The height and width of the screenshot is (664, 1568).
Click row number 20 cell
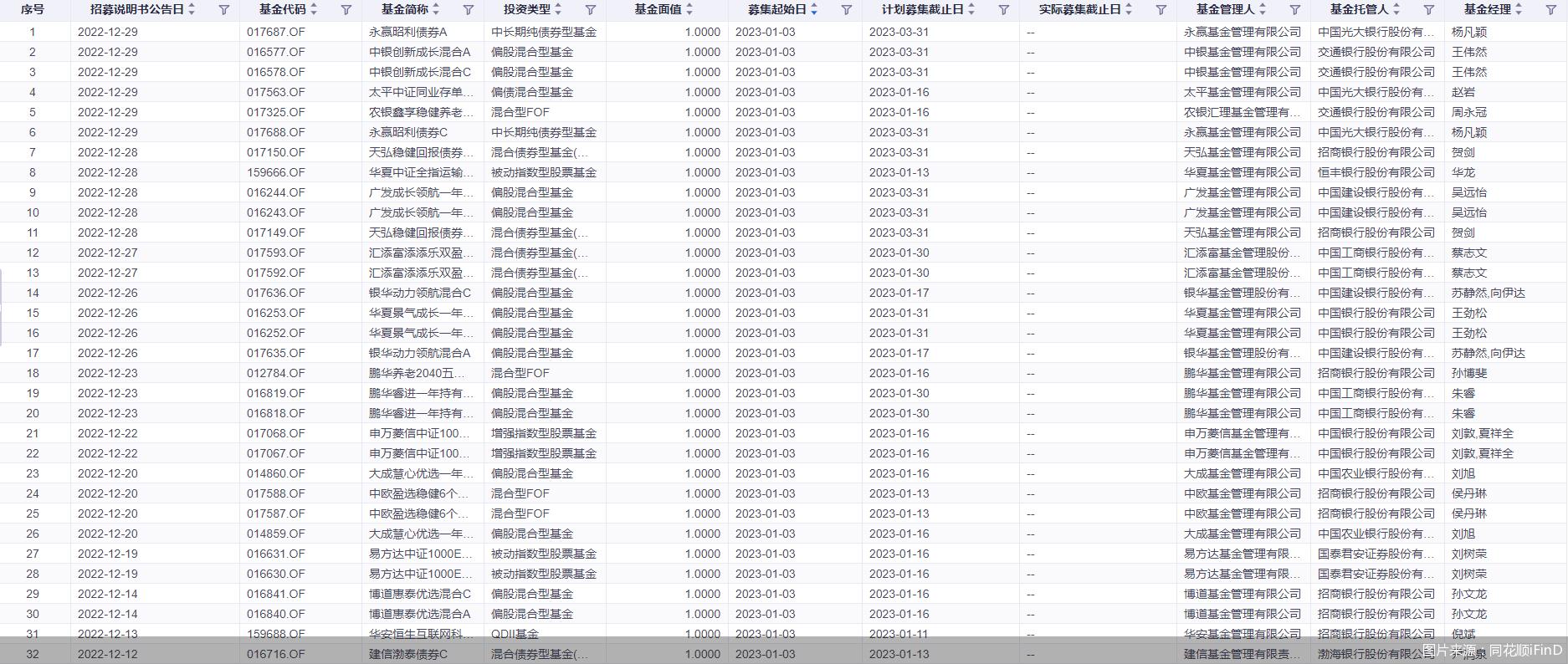(33, 413)
